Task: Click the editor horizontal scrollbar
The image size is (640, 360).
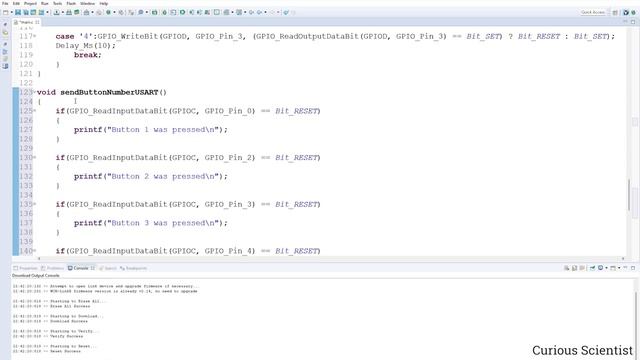Action: coord(331,258)
